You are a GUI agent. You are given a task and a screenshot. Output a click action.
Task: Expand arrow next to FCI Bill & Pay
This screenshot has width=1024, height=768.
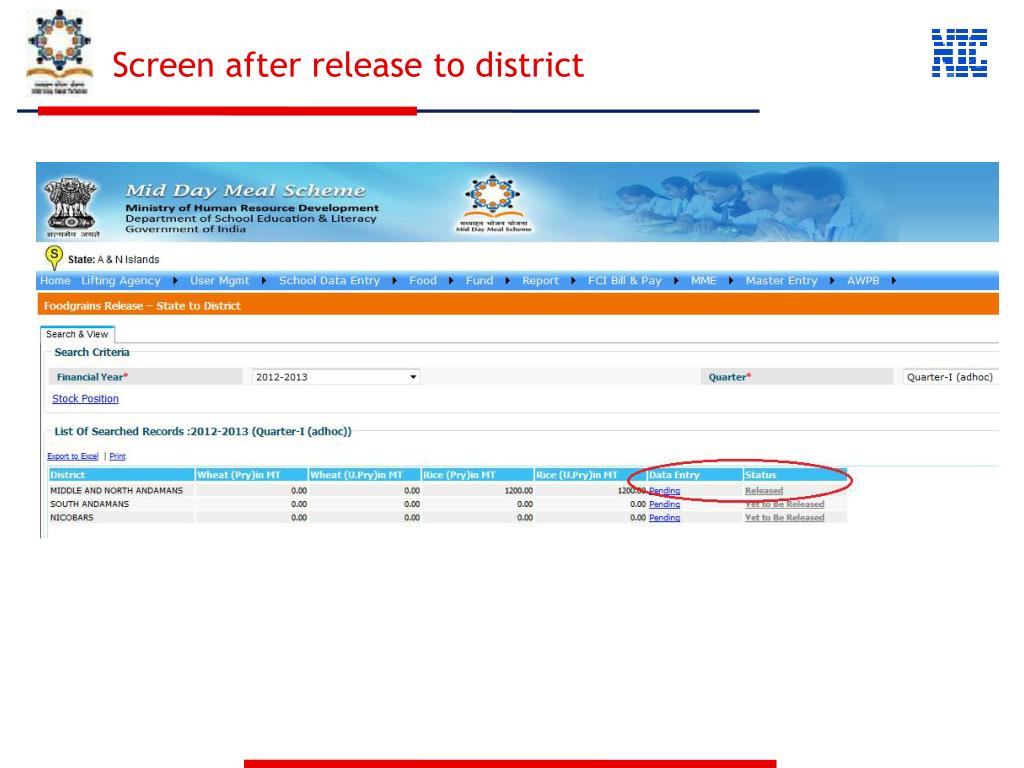[x=676, y=280]
